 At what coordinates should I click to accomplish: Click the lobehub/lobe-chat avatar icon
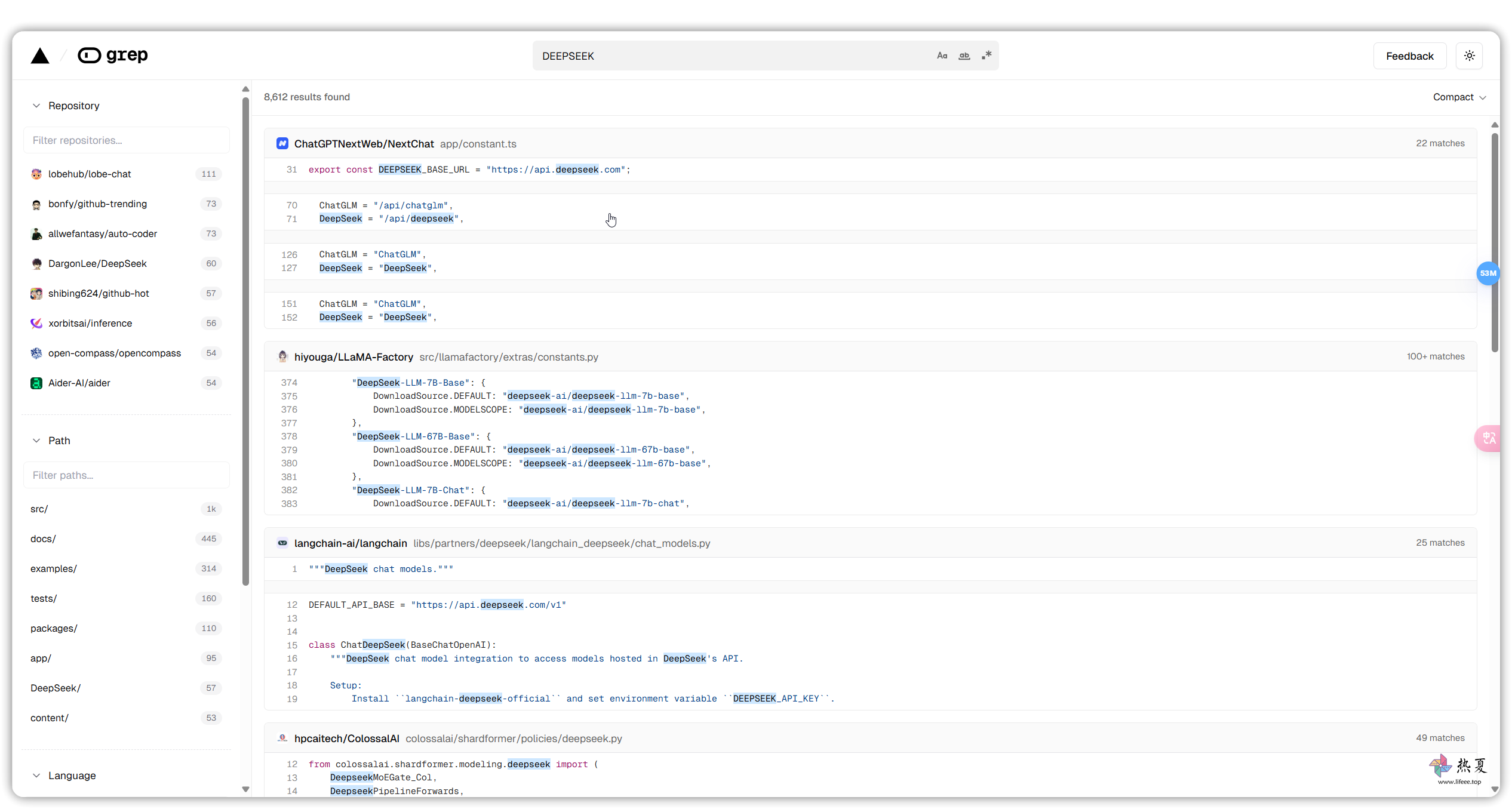point(36,174)
